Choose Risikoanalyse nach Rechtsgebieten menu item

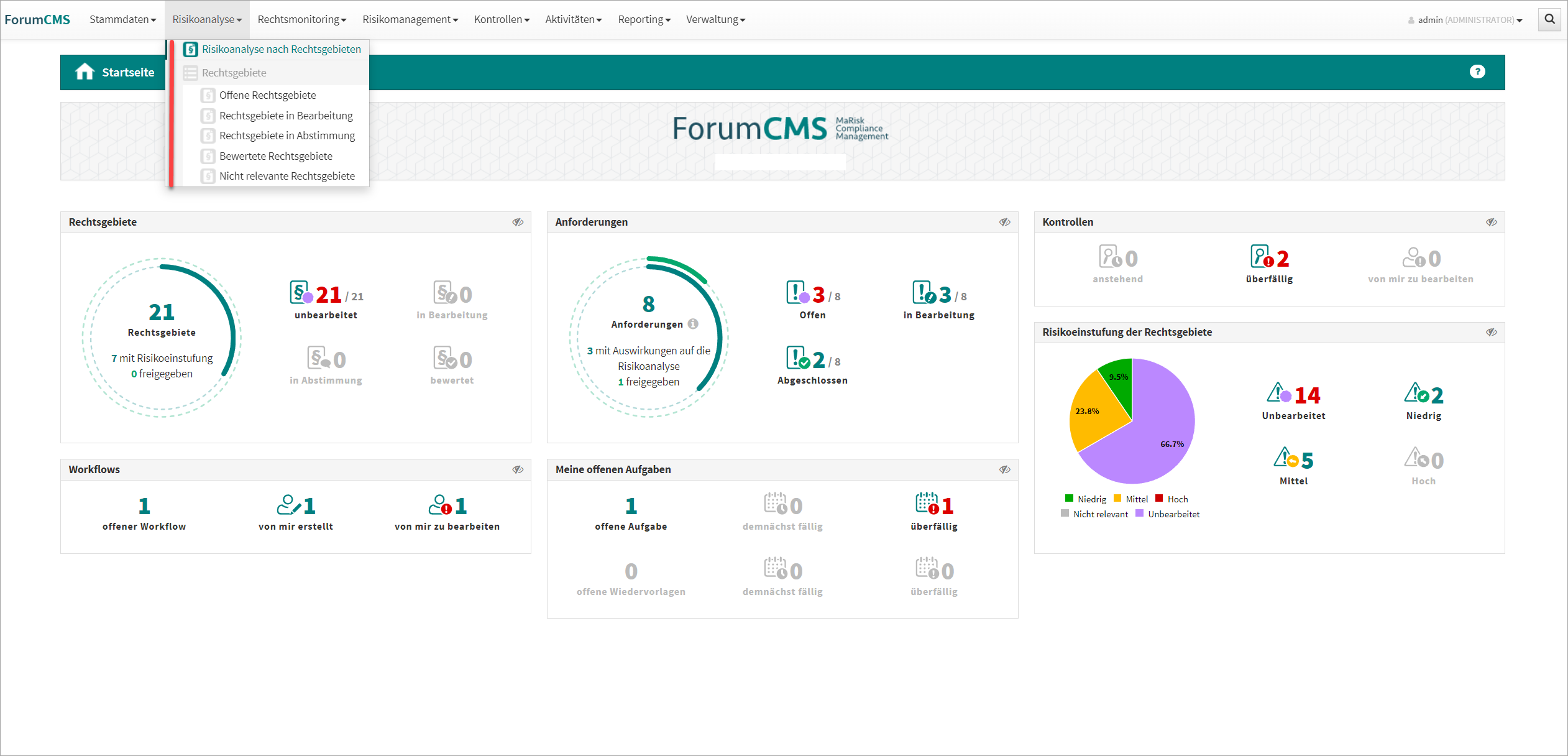pos(281,49)
